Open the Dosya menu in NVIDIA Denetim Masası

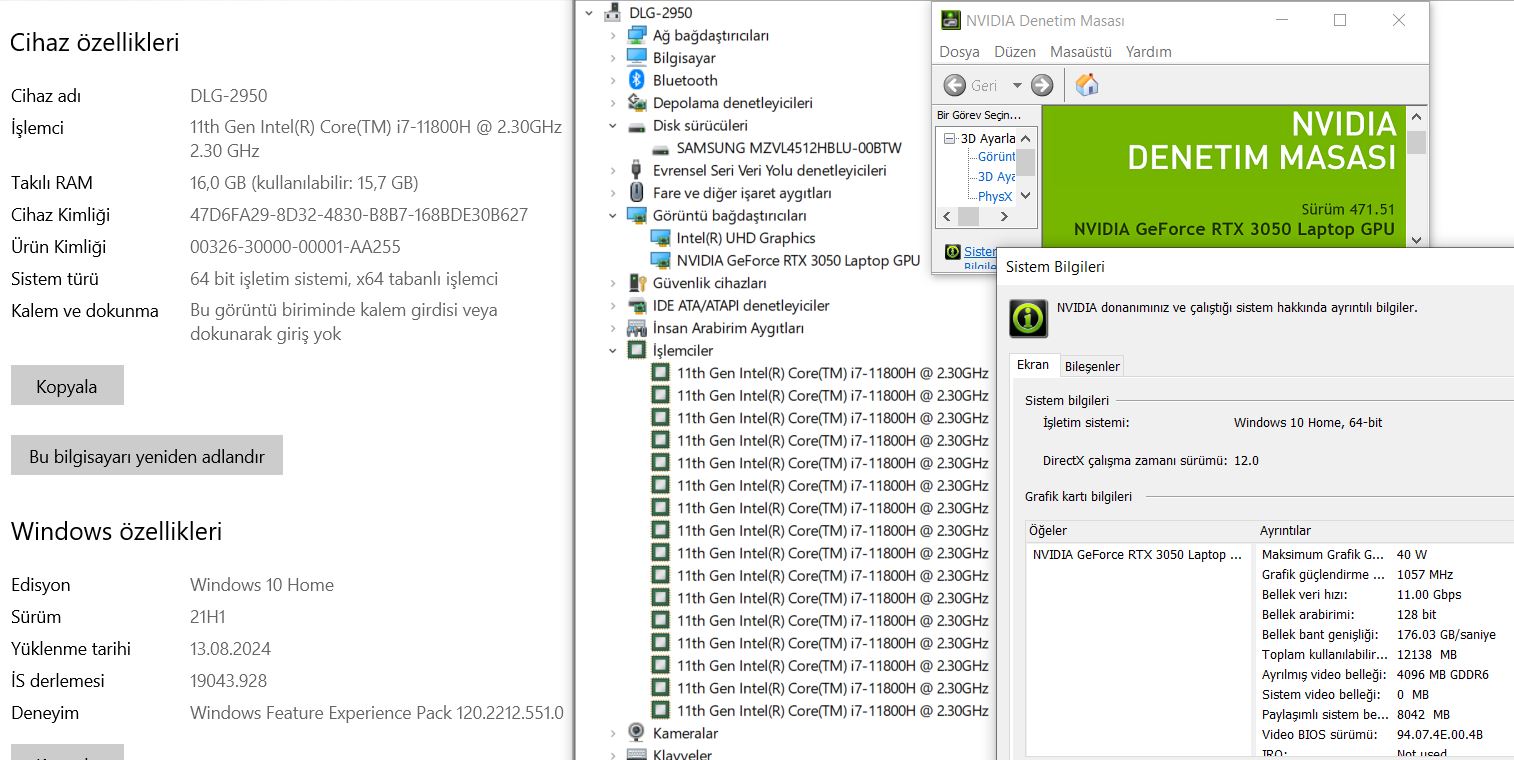[x=959, y=52]
